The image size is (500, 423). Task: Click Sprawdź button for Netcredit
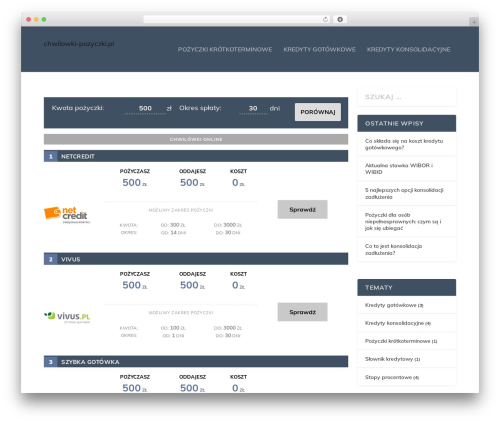[x=302, y=210]
